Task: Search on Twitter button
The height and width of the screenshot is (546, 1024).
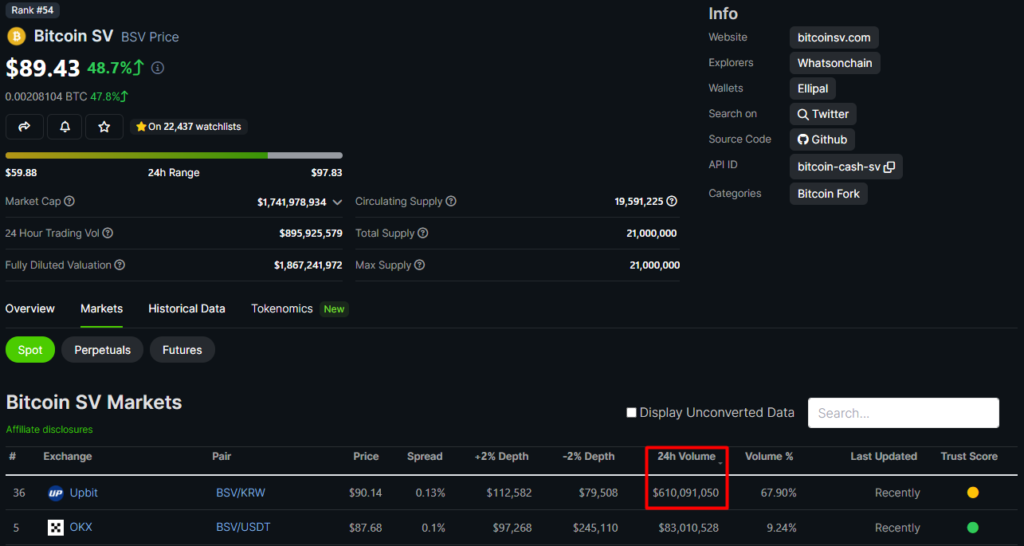Action: pos(823,114)
